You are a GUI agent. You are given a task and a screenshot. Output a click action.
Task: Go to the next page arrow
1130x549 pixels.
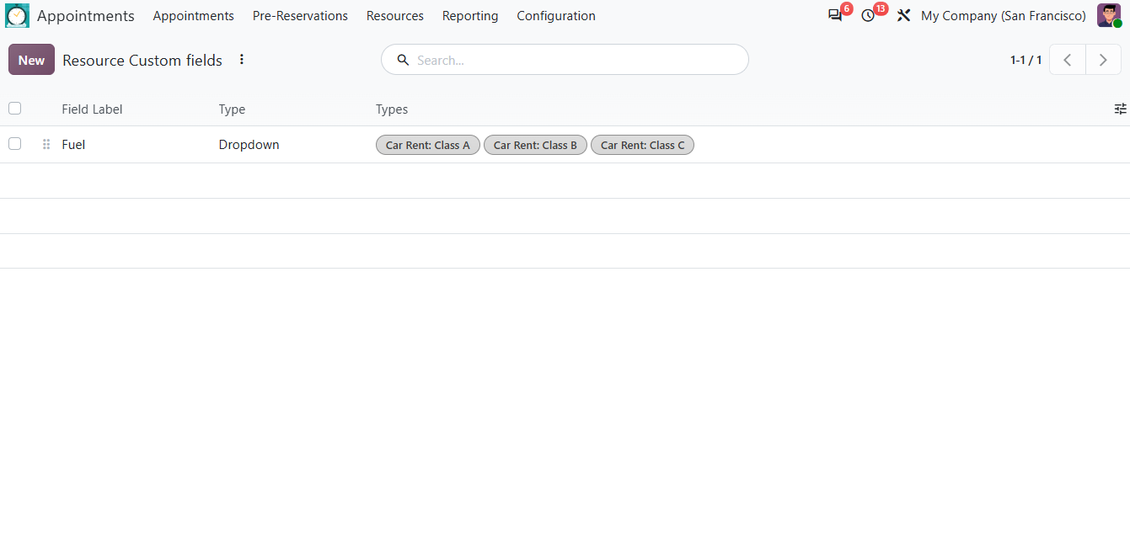[1103, 60]
